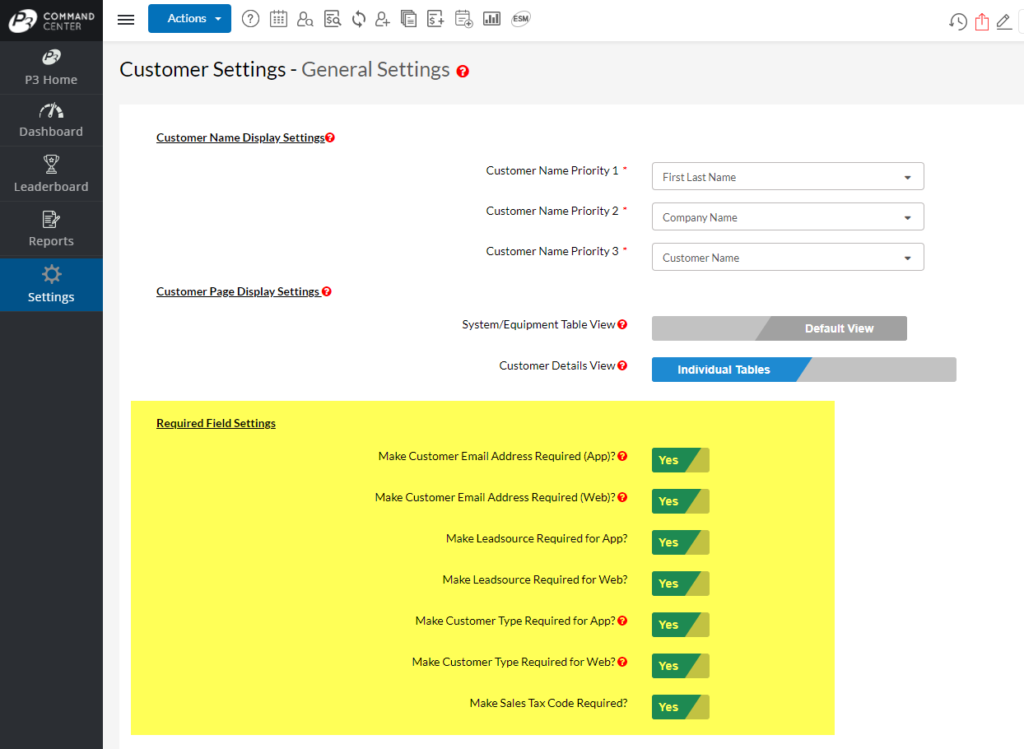Expand the Customer Name Priority 3 dropdown
This screenshot has width=1024, height=749.
(x=787, y=256)
